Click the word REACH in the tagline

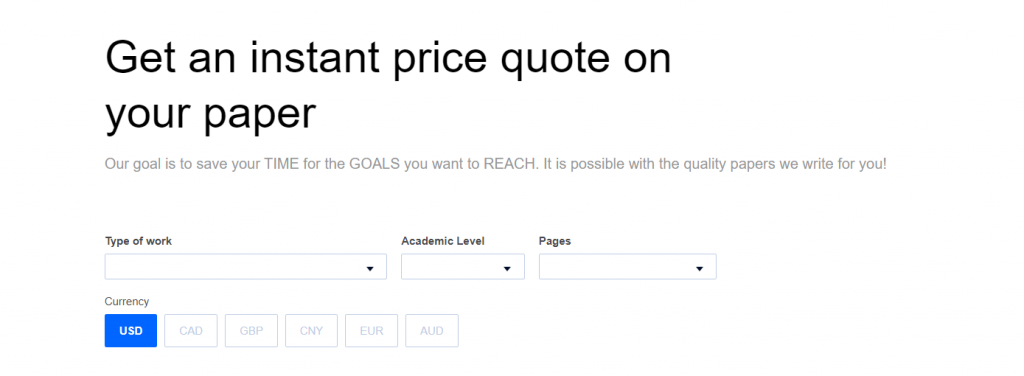pos(511,164)
